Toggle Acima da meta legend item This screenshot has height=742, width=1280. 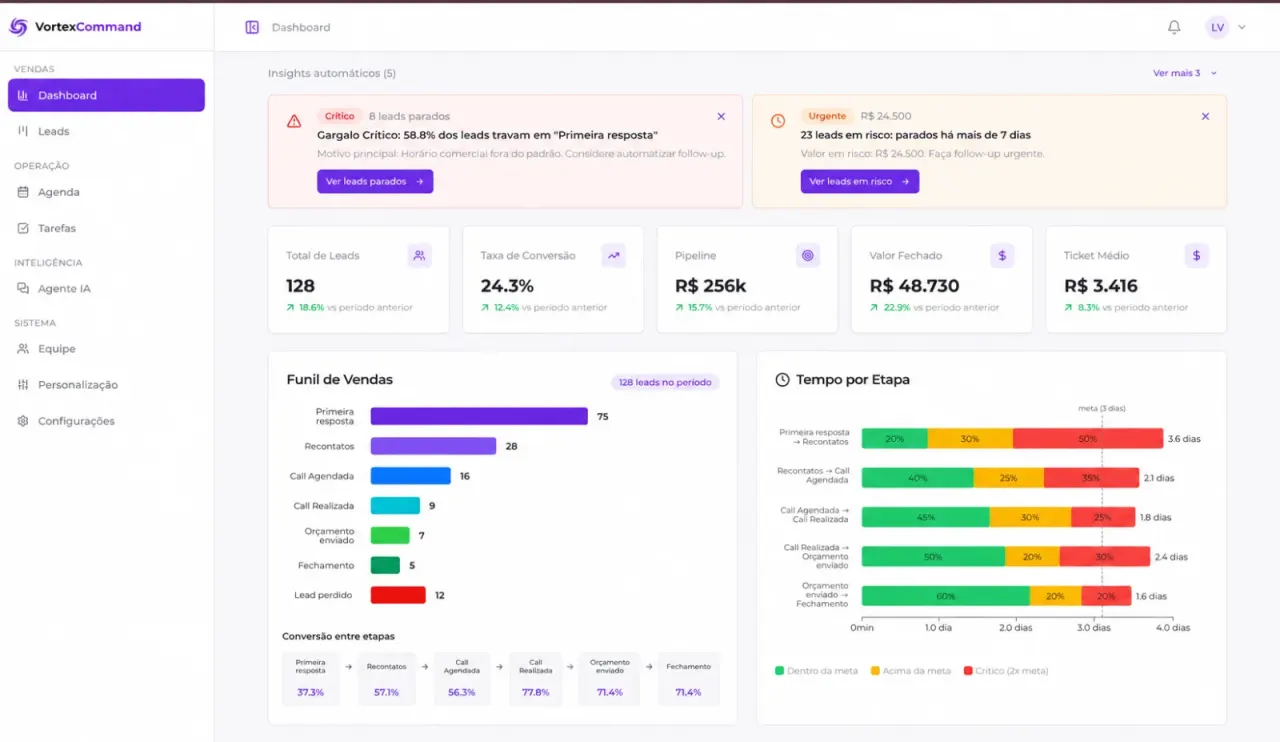pos(910,670)
